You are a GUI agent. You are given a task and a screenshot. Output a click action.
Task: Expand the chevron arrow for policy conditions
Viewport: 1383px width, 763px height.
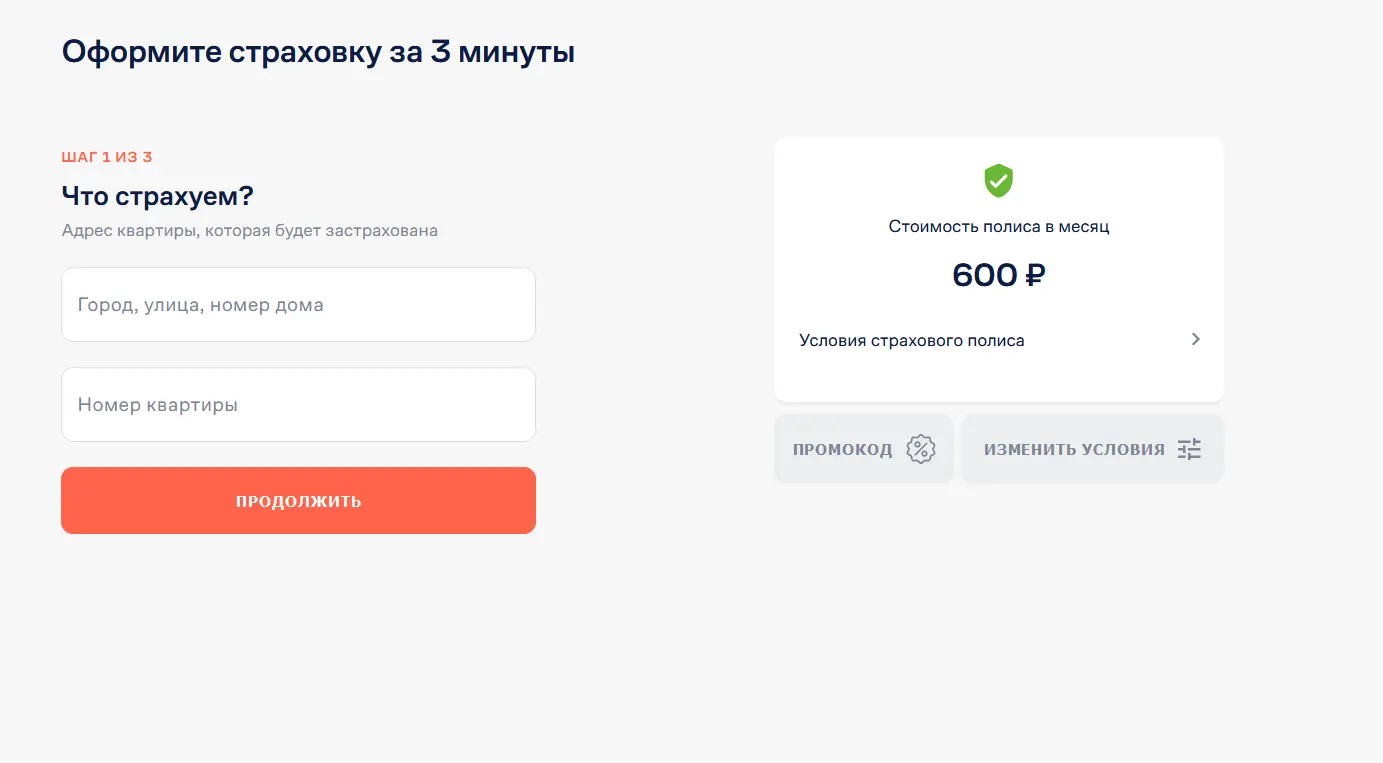point(1195,339)
